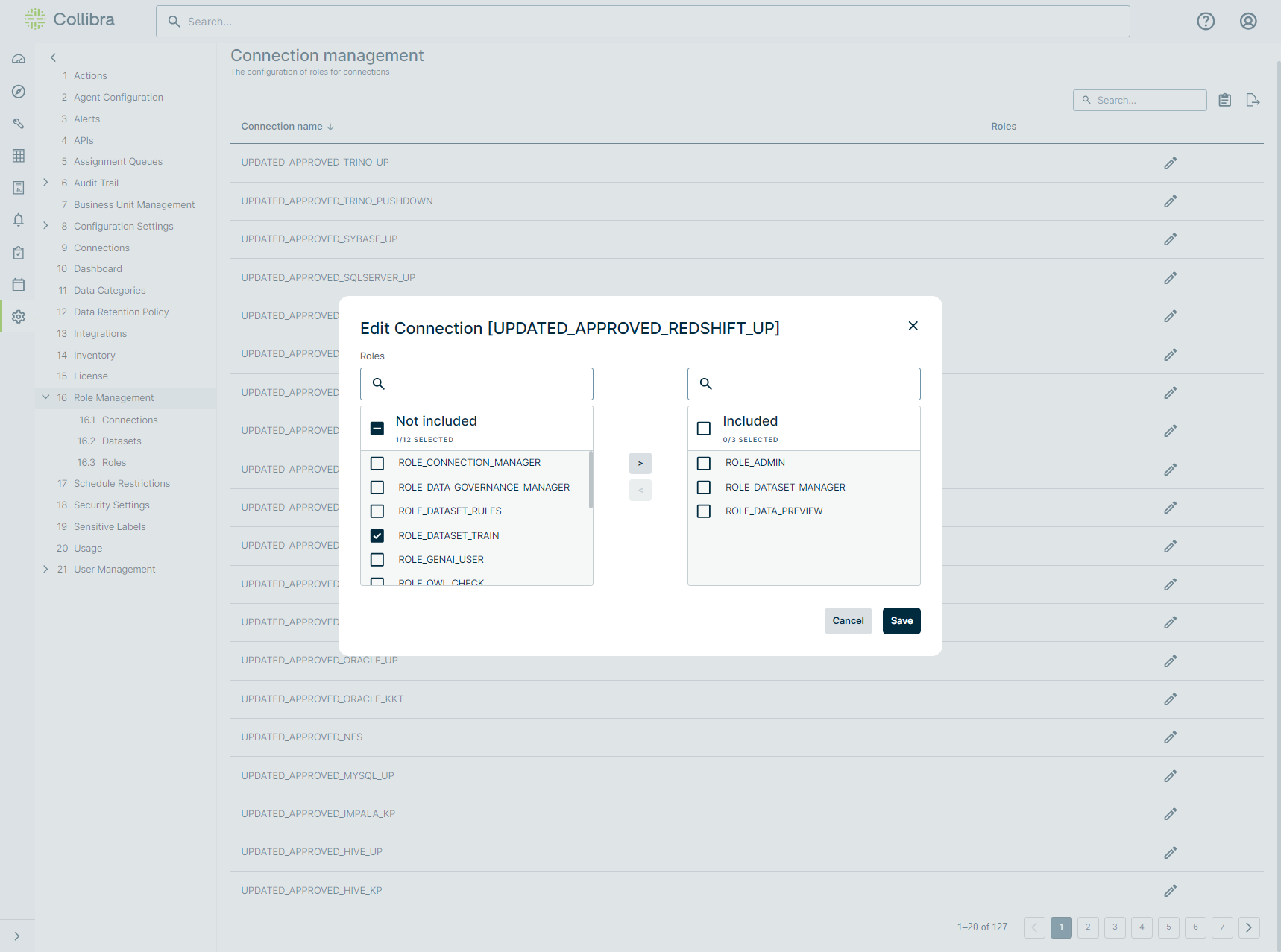
Task: Click the clipboard icon next to table search
Action: 1225,100
